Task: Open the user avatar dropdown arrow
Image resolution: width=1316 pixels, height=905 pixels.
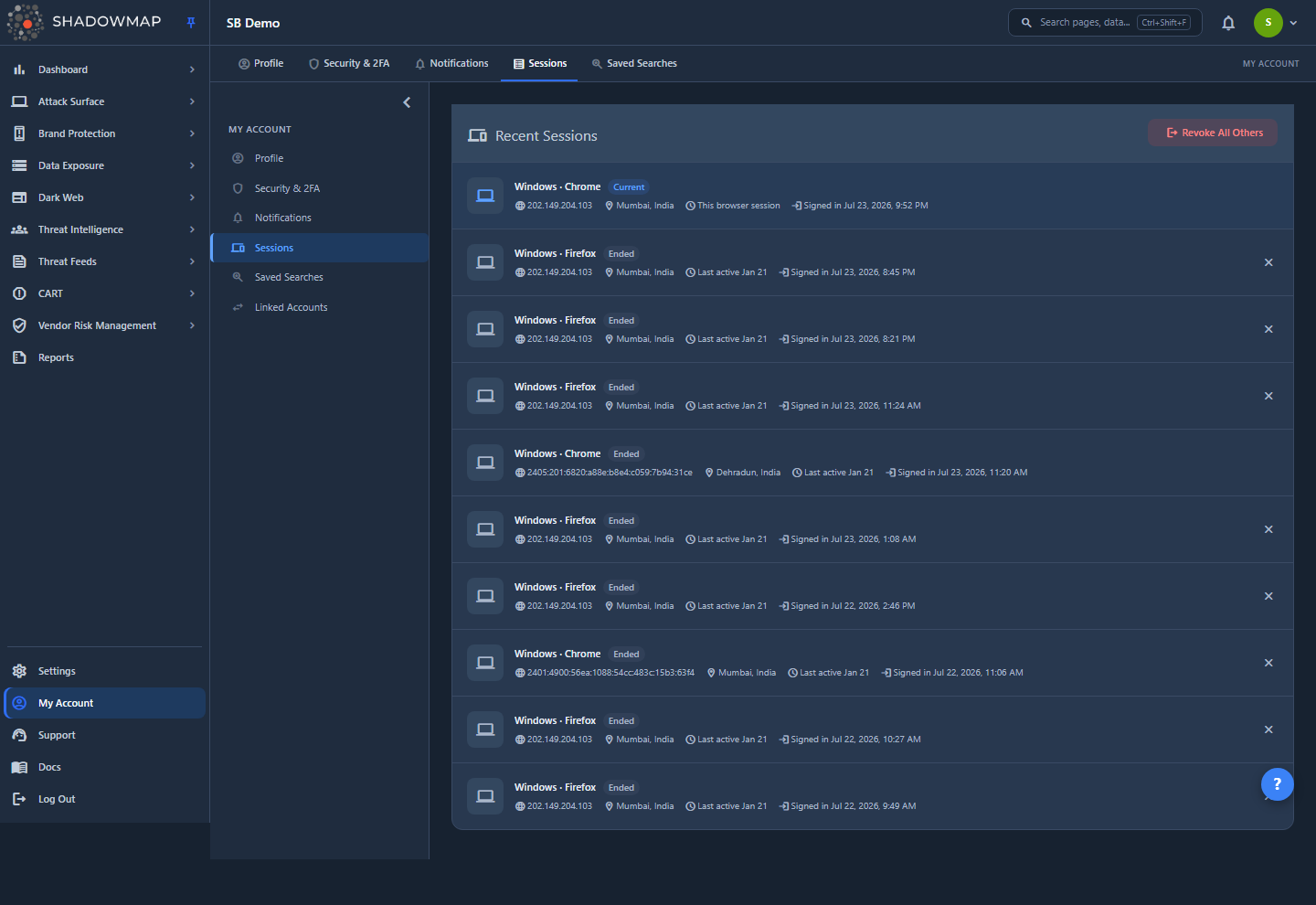Action: tap(1293, 23)
